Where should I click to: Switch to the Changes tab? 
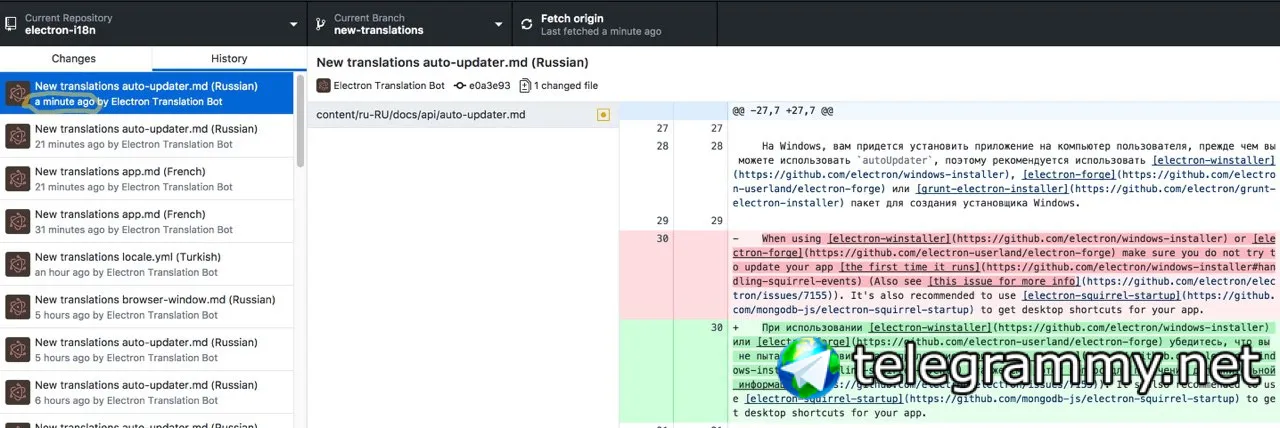[x=74, y=59]
